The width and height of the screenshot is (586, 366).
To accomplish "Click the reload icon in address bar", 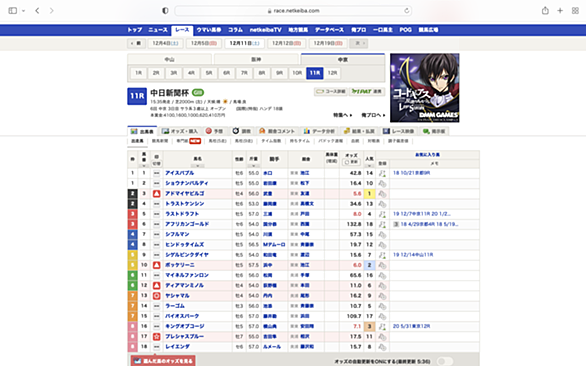I will point(407,10).
